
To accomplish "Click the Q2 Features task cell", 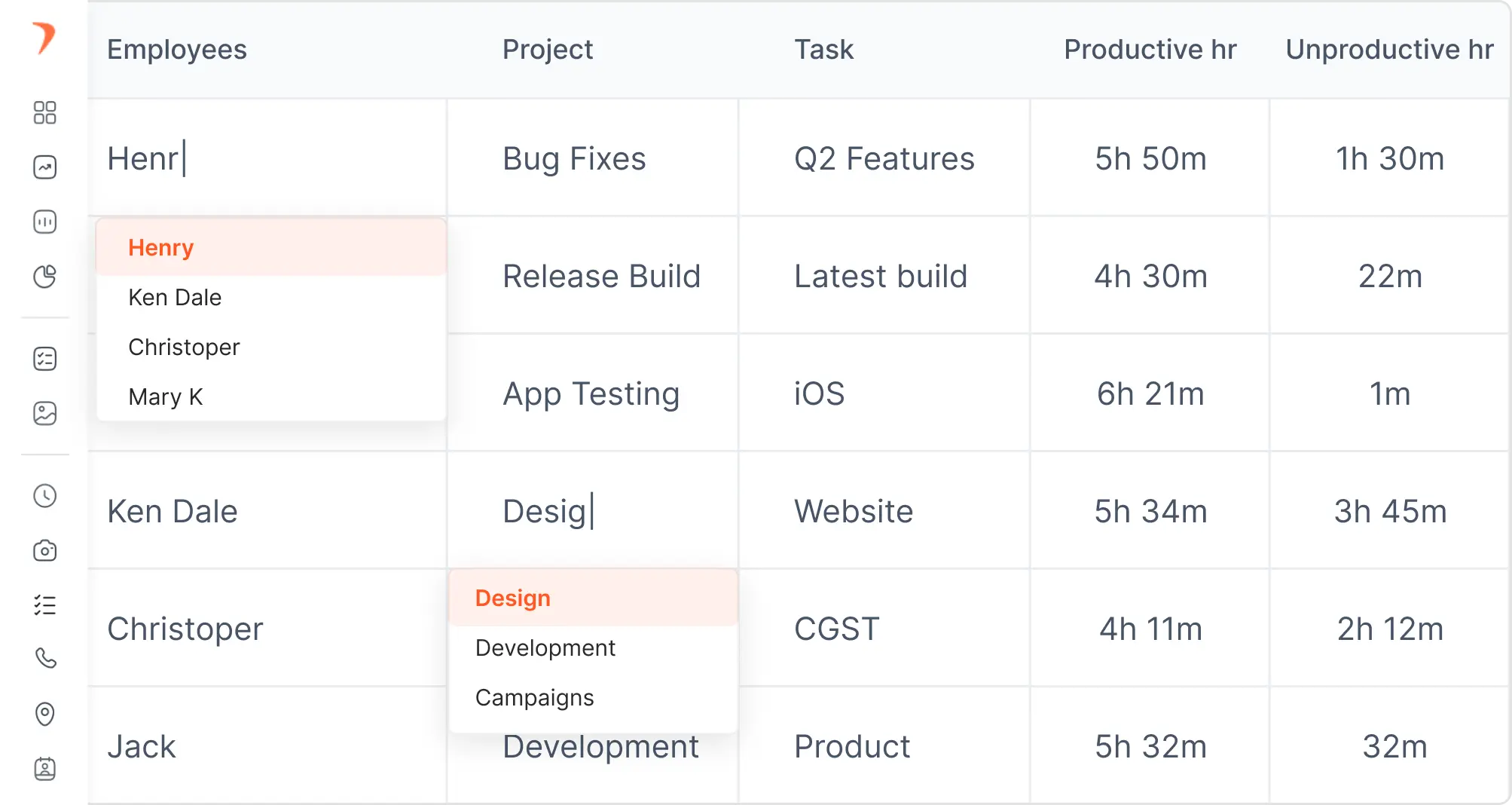I will point(884,158).
